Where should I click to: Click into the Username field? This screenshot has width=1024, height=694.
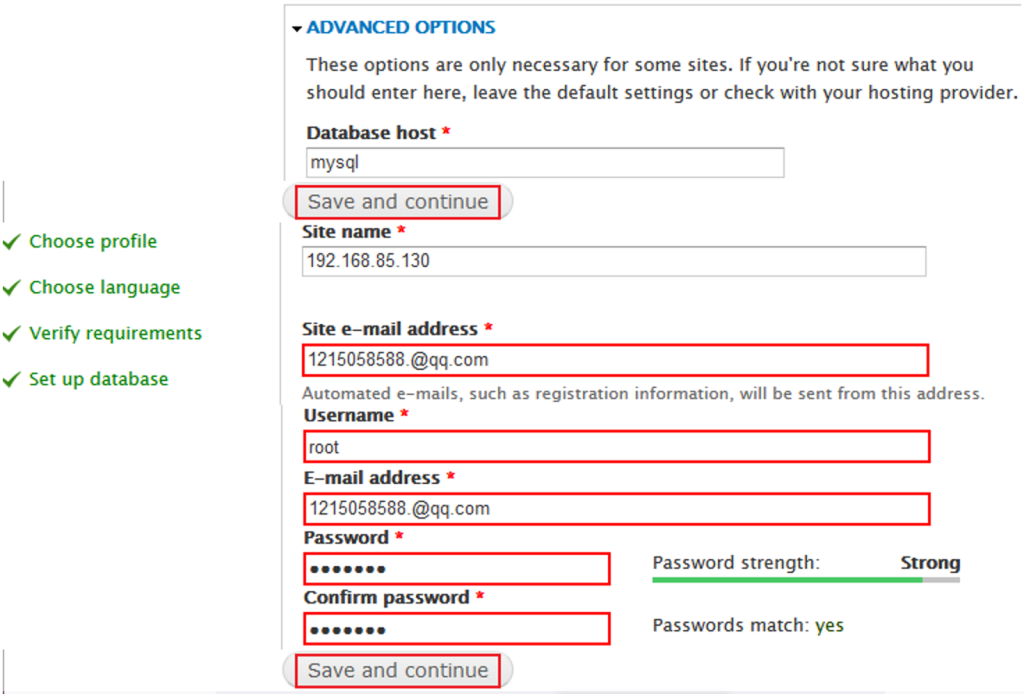click(x=616, y=447)
